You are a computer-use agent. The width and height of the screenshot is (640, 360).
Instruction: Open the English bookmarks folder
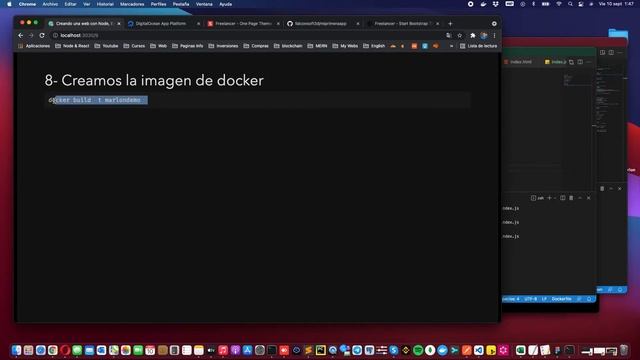point(374,46)
